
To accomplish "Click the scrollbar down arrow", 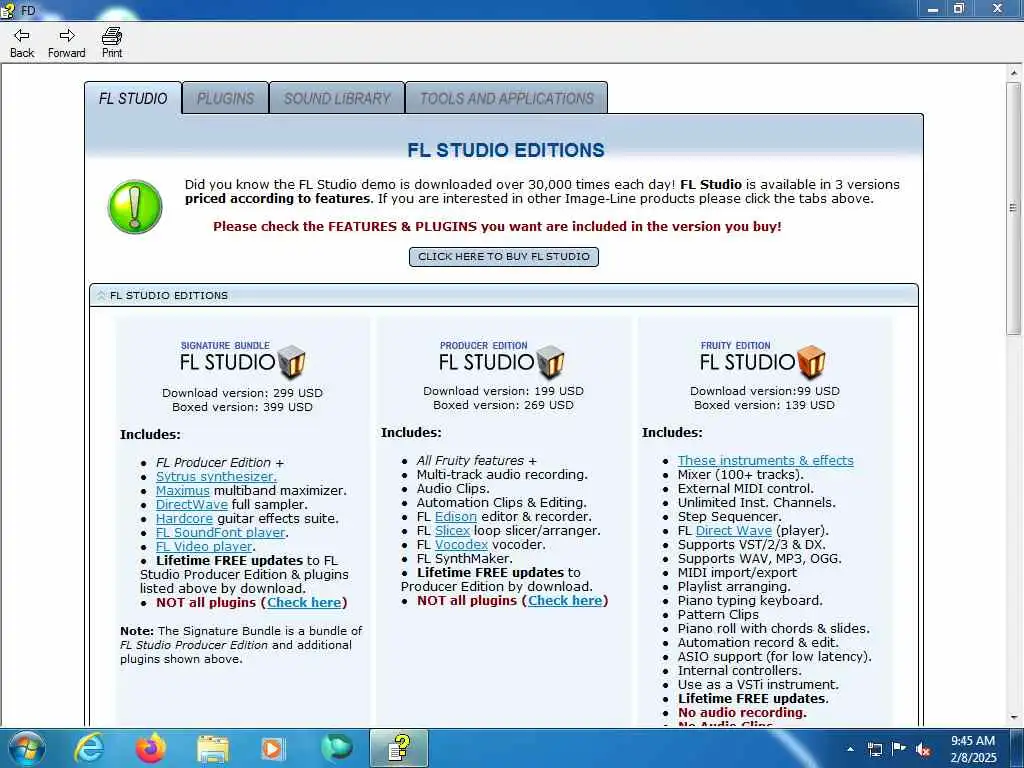I will coord(1014,718).
